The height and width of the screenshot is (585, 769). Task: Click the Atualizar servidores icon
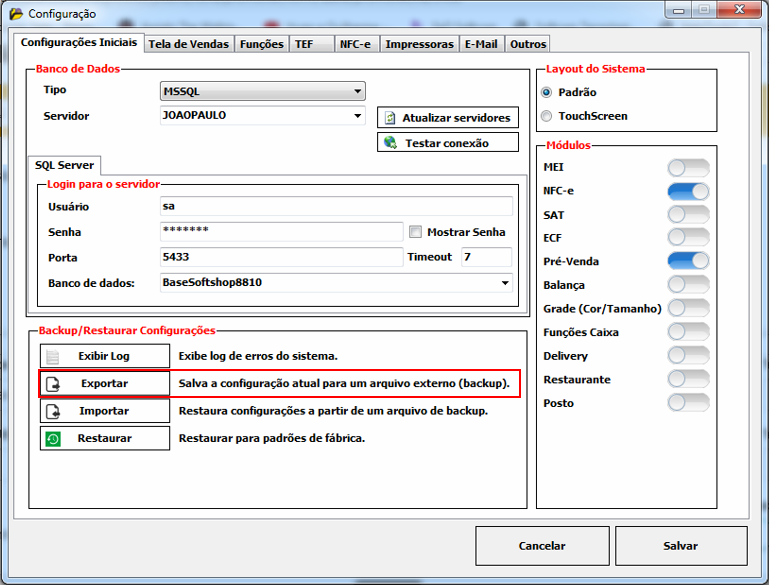point(391,118)
